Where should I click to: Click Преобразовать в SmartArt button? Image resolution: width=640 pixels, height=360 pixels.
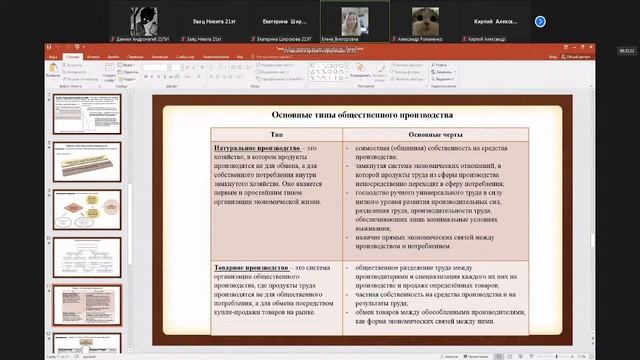coord(279,79)
